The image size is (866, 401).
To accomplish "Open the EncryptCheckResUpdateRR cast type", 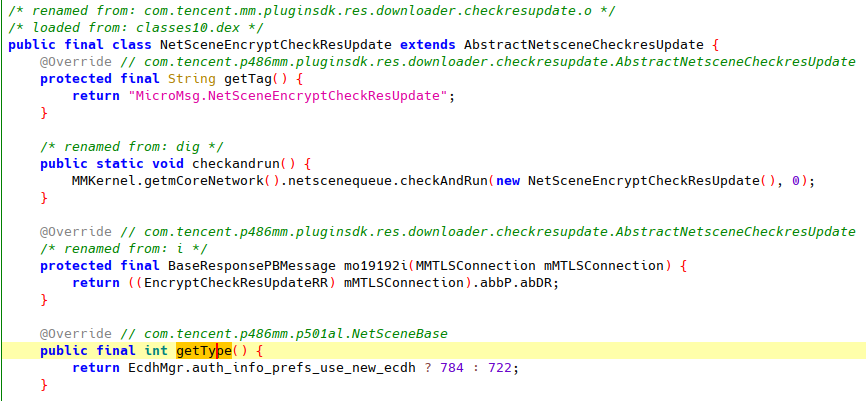I will tap(241, 283).
